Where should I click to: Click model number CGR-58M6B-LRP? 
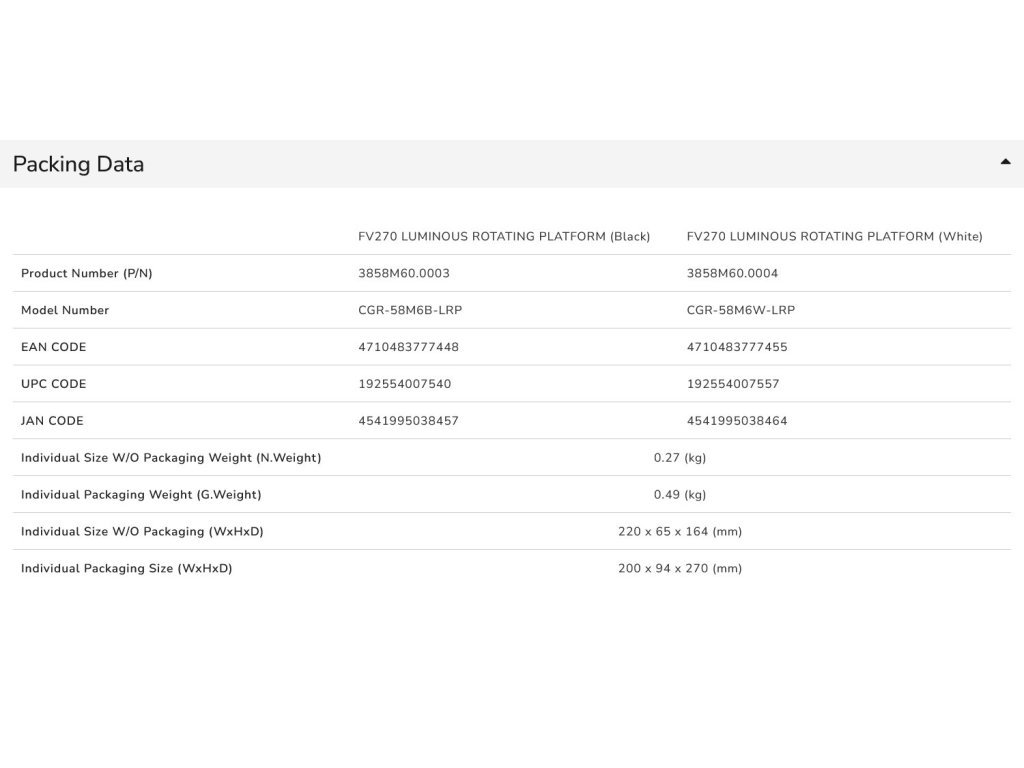[410, 310]
